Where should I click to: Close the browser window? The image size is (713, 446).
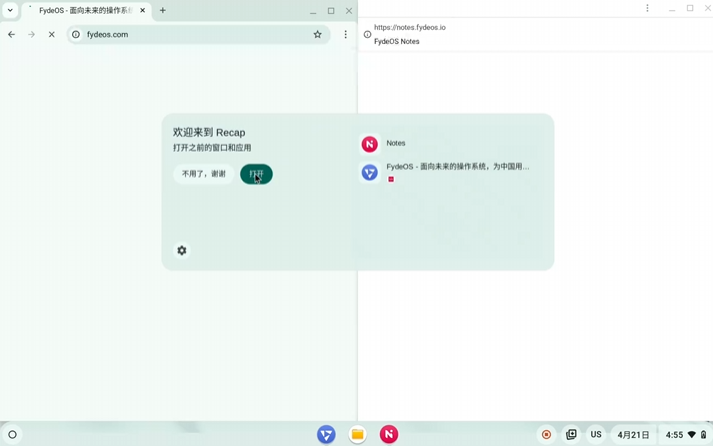click(x=349, y=11)
